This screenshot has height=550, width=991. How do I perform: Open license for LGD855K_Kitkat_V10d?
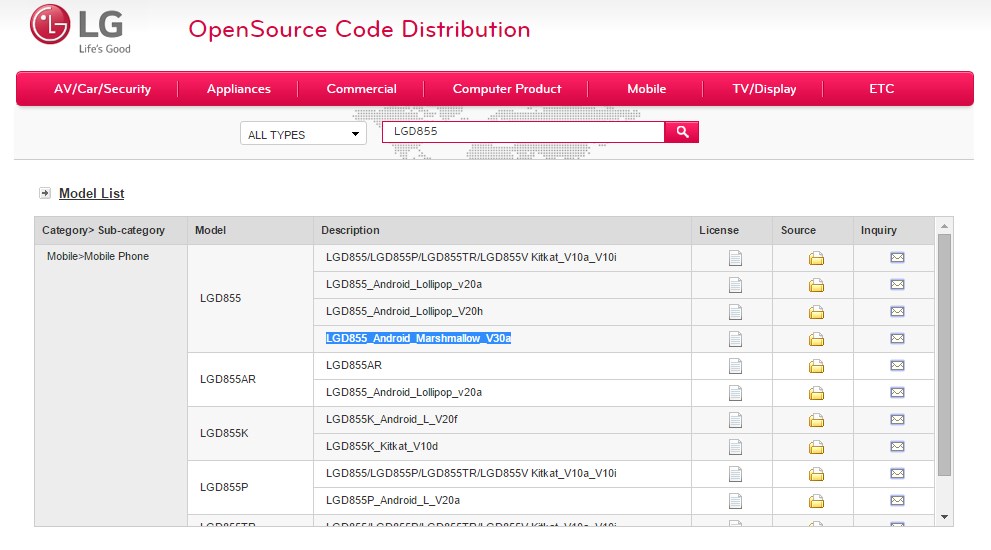click(x=735, y=448)
